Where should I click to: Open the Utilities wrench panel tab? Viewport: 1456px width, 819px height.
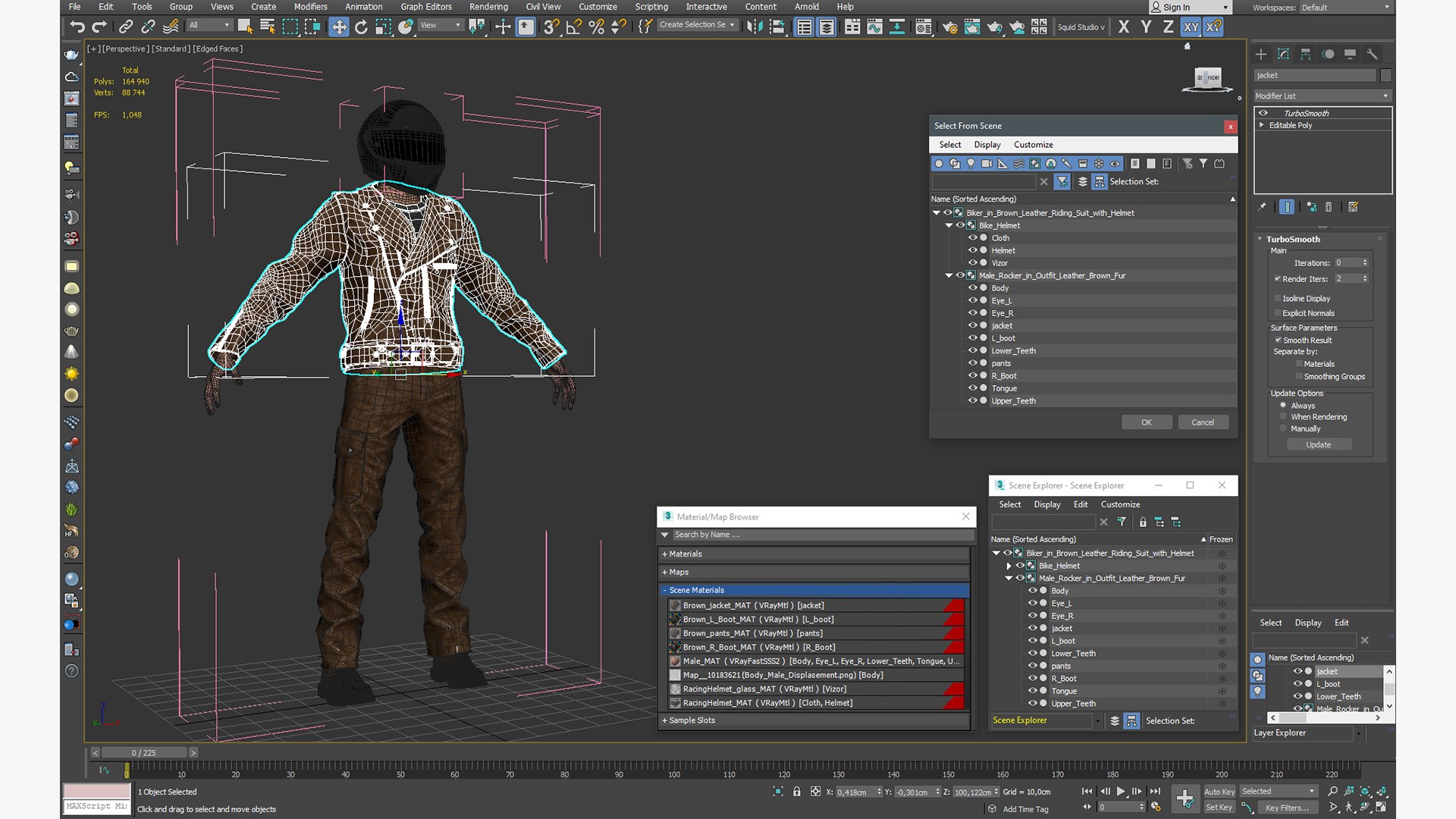1373,54
